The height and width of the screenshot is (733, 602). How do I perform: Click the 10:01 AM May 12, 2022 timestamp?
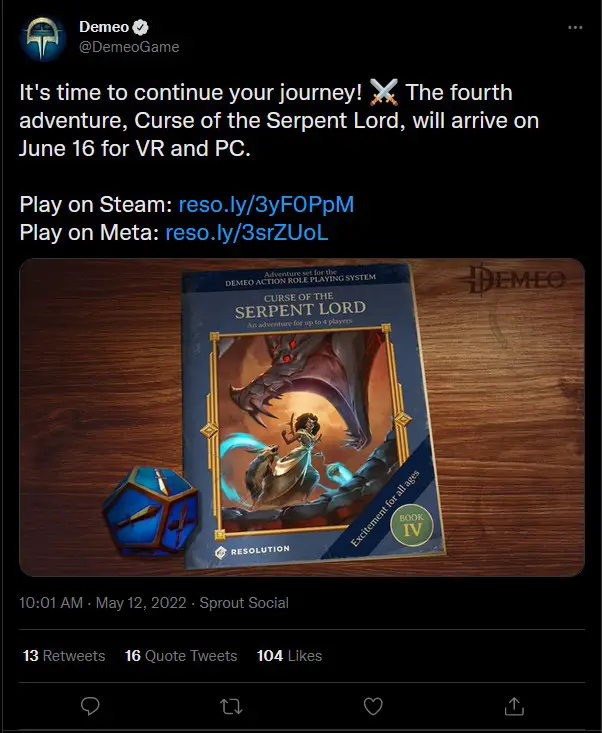click(103, 603)
